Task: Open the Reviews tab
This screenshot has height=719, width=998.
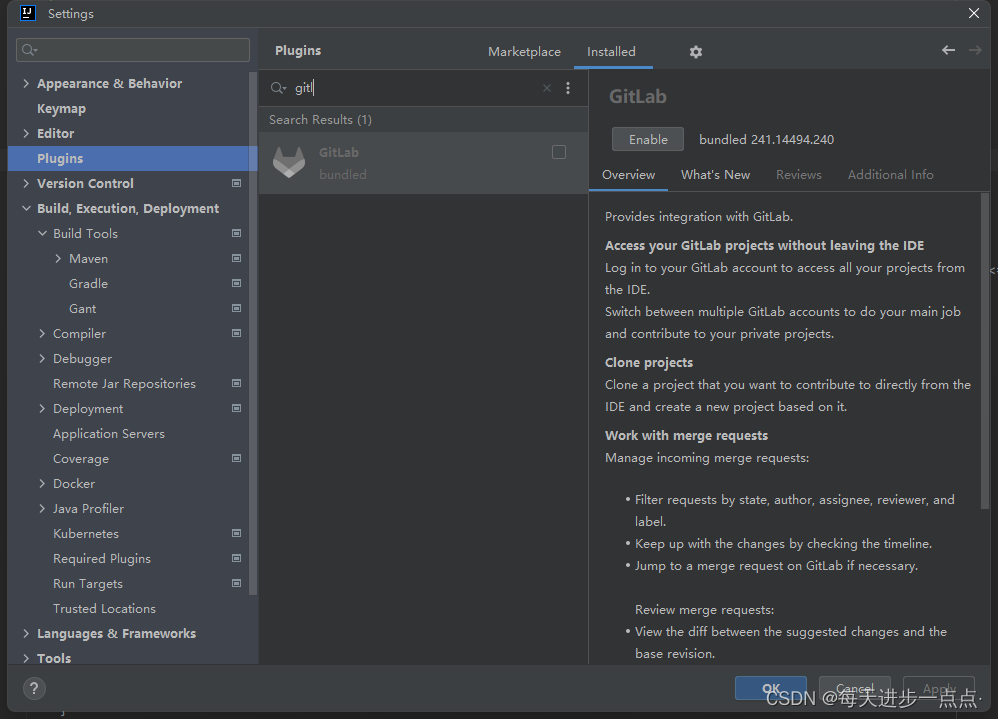Action: [x=799, y=174]
